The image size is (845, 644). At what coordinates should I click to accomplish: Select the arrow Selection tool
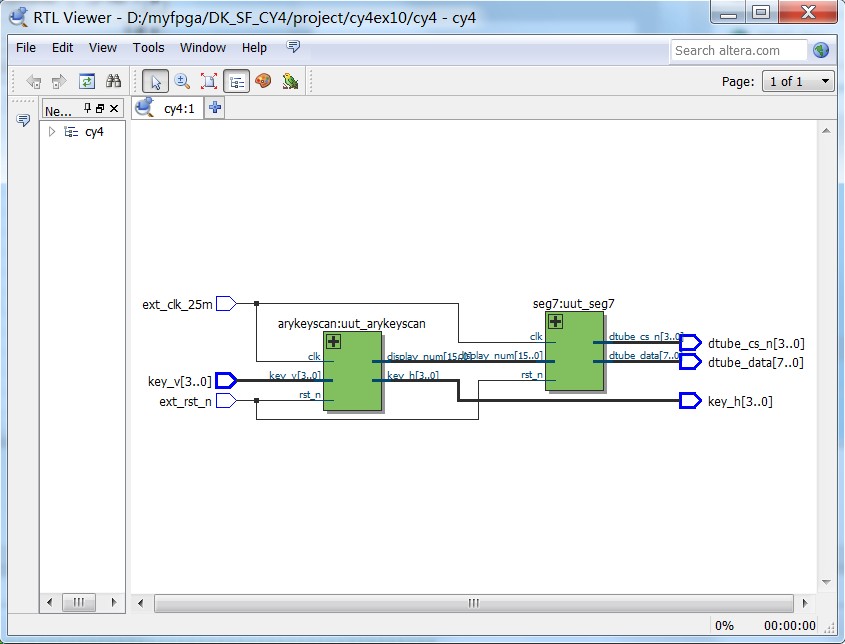click(155, 81)
